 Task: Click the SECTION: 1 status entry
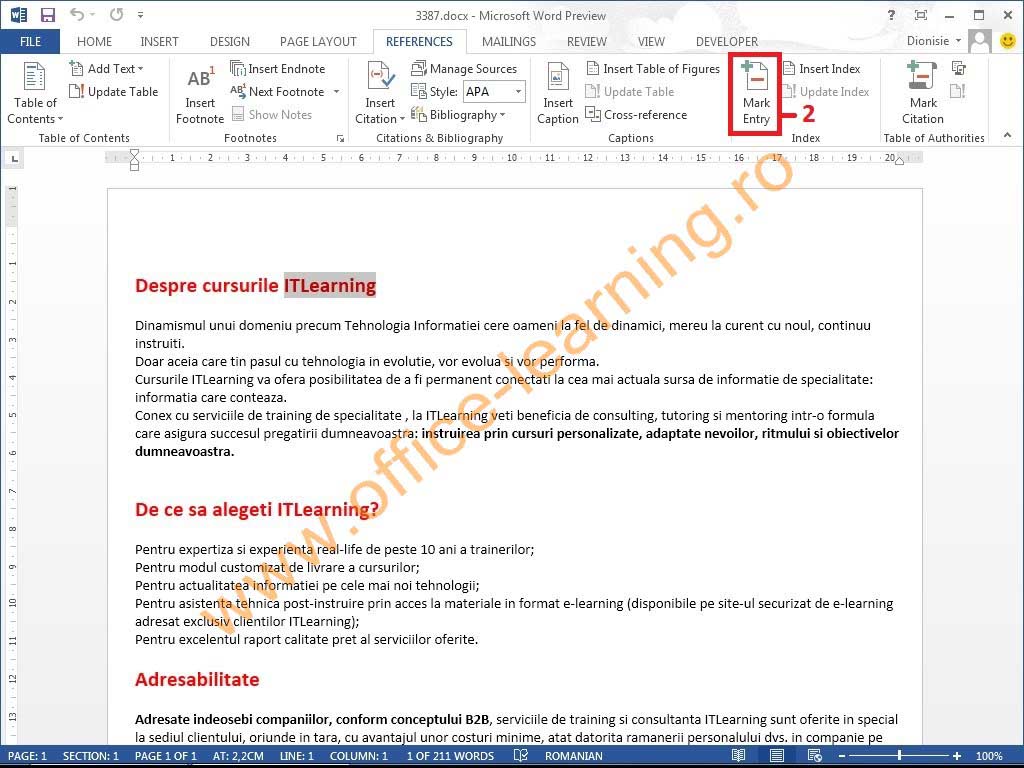point(91,756)
